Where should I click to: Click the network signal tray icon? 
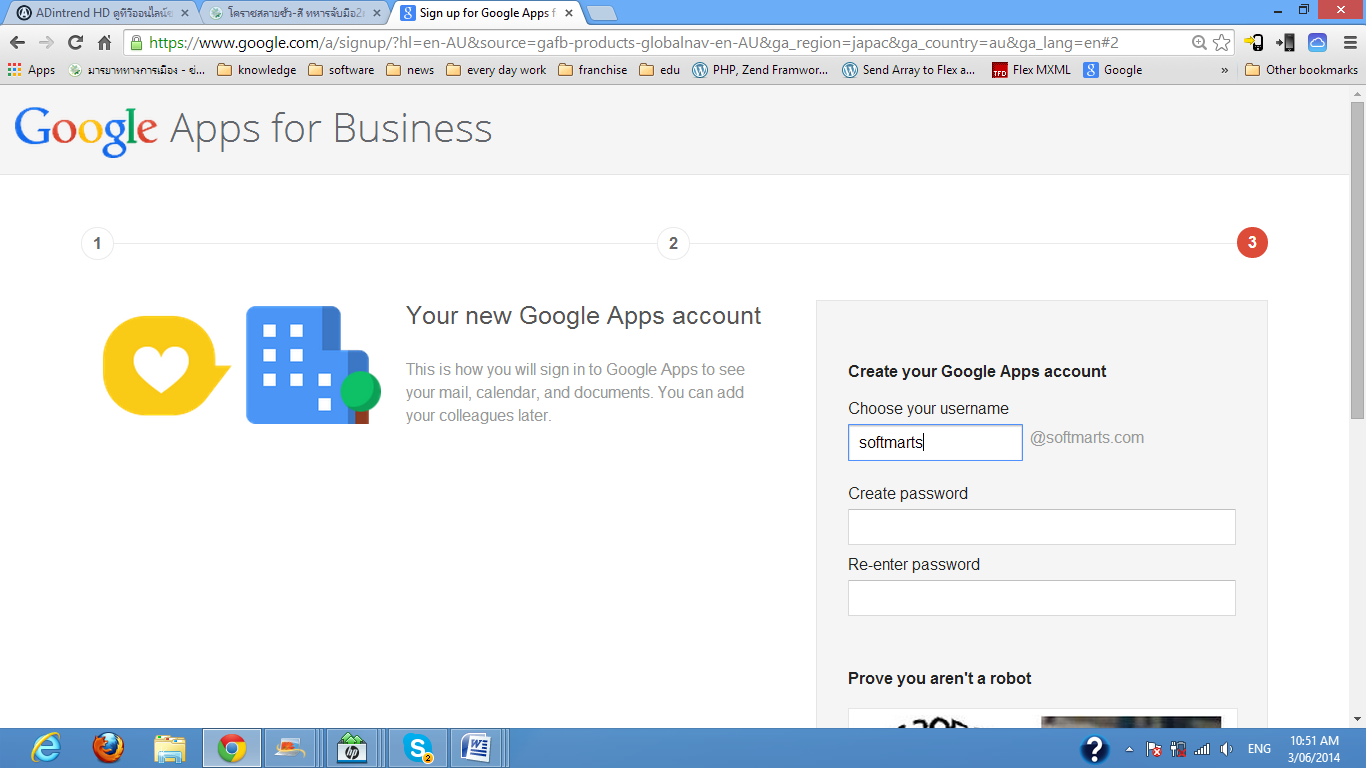pos(1202,749)
